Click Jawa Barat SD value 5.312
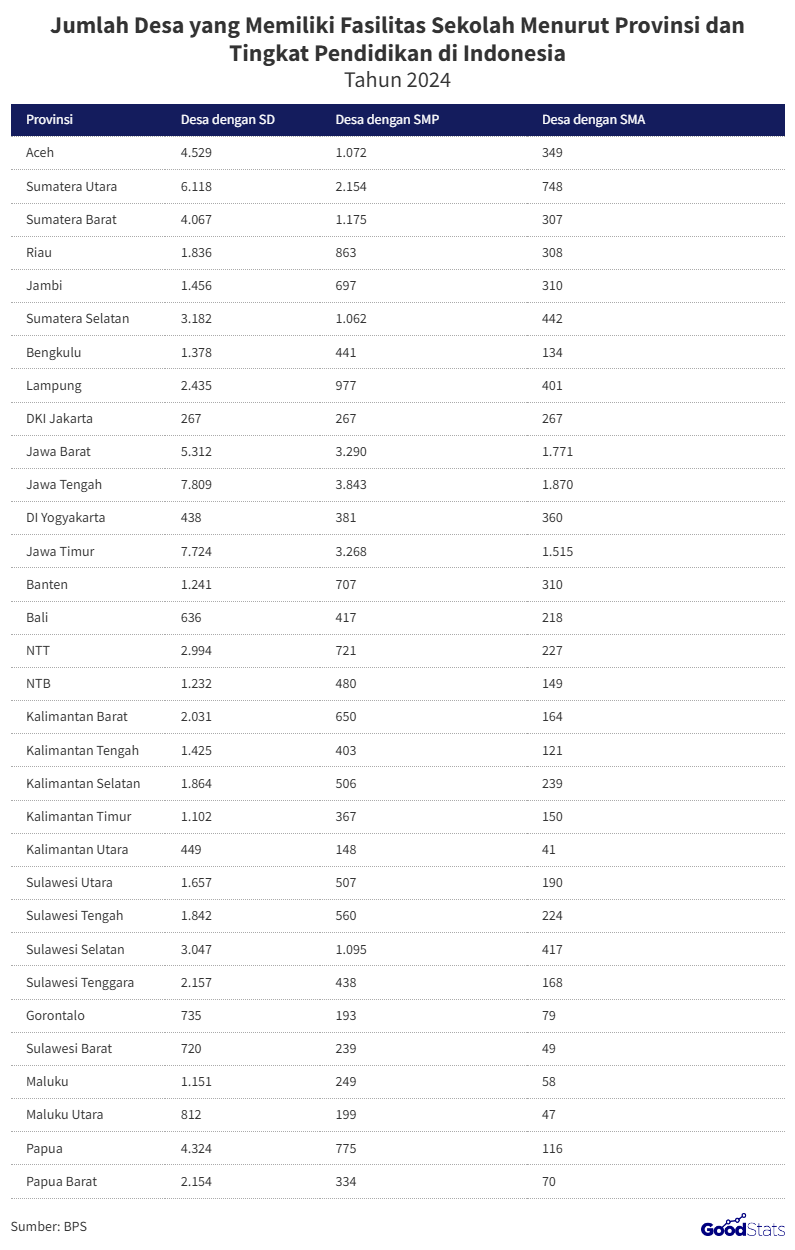The image size is (795, 1250). (x=196, y=452)
